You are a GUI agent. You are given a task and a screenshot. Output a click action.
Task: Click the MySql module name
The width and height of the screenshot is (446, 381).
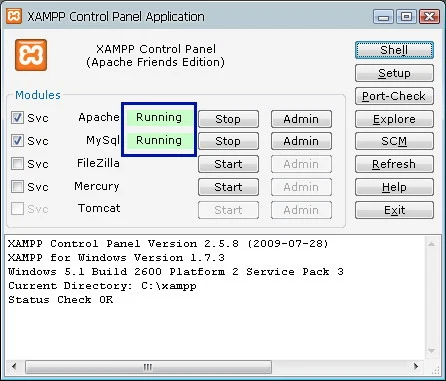(x=103, y=140)
